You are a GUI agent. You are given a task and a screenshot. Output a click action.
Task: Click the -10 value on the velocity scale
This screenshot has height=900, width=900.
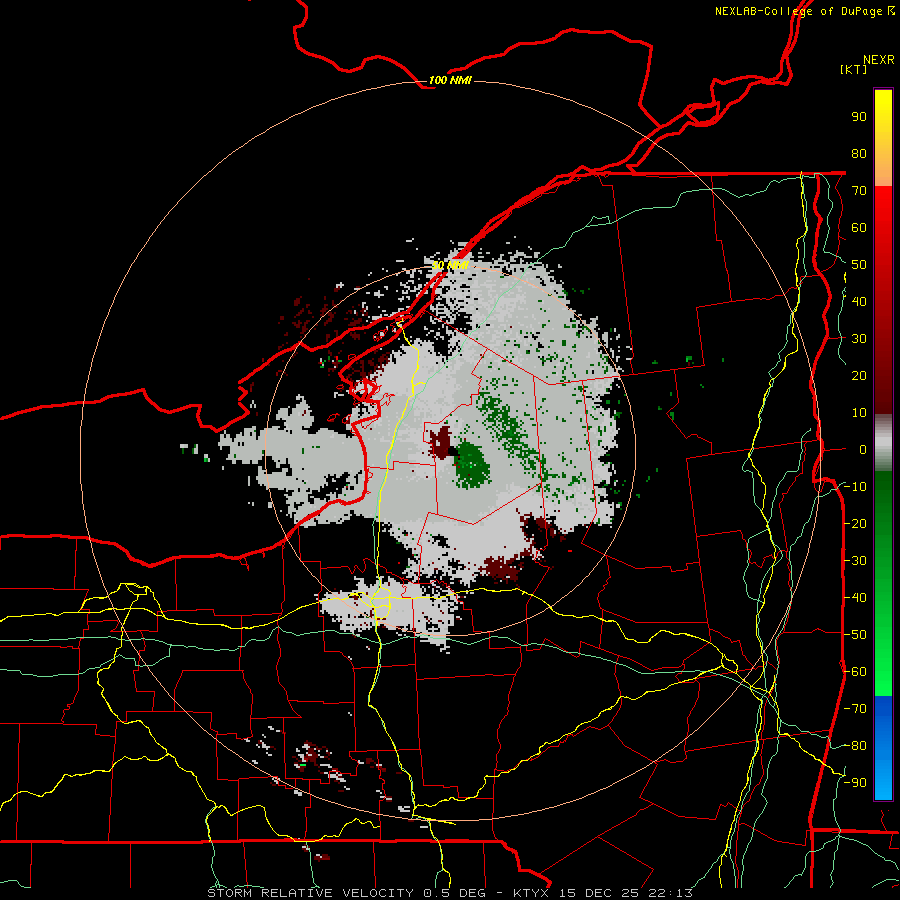855,487
